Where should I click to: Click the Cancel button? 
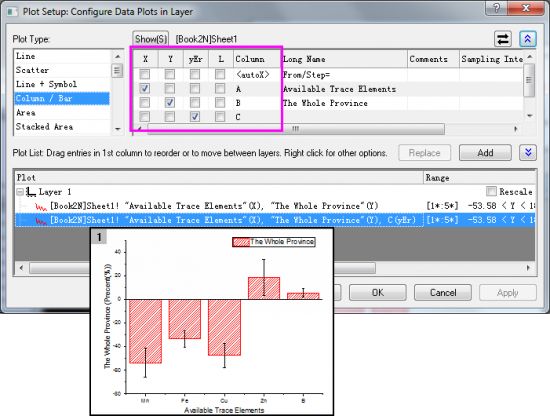point(443,293)
